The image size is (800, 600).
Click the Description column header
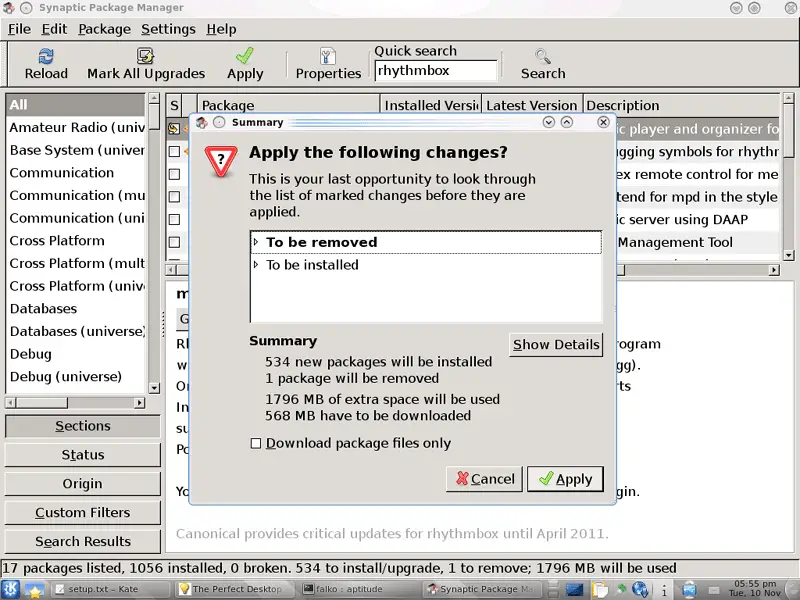pyautogui.click(x=681, y=105)
